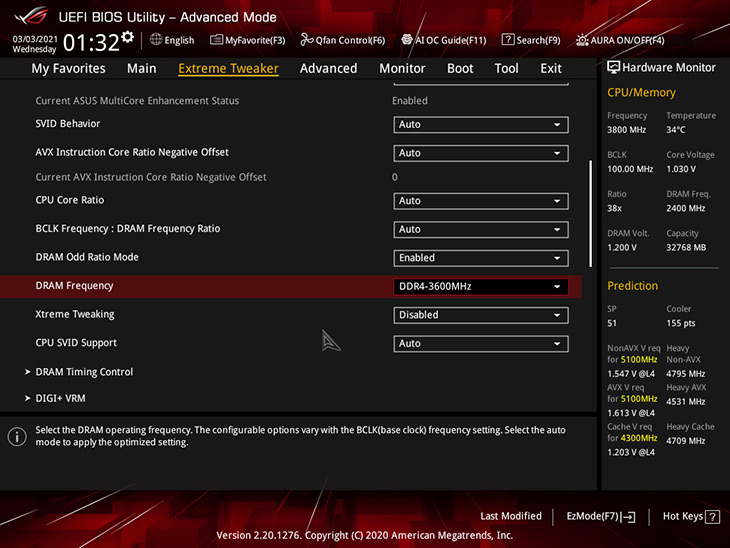Open SVID Behavior dropdown
The image size is (730, 548).
[x=481, y=125]
